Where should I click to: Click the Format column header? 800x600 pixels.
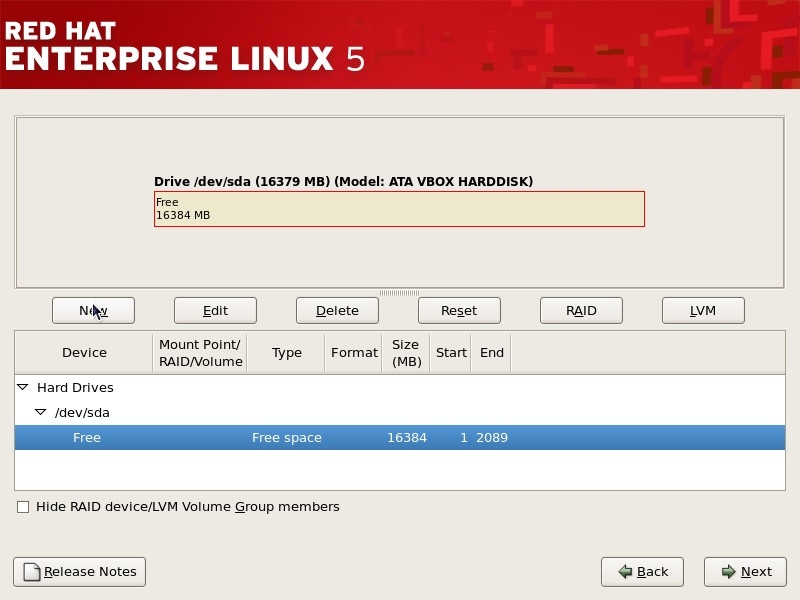[354, 353]
